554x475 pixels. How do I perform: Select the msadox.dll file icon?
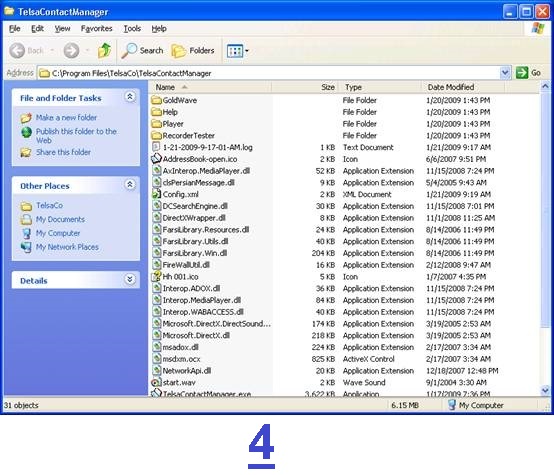coord(157,347)
